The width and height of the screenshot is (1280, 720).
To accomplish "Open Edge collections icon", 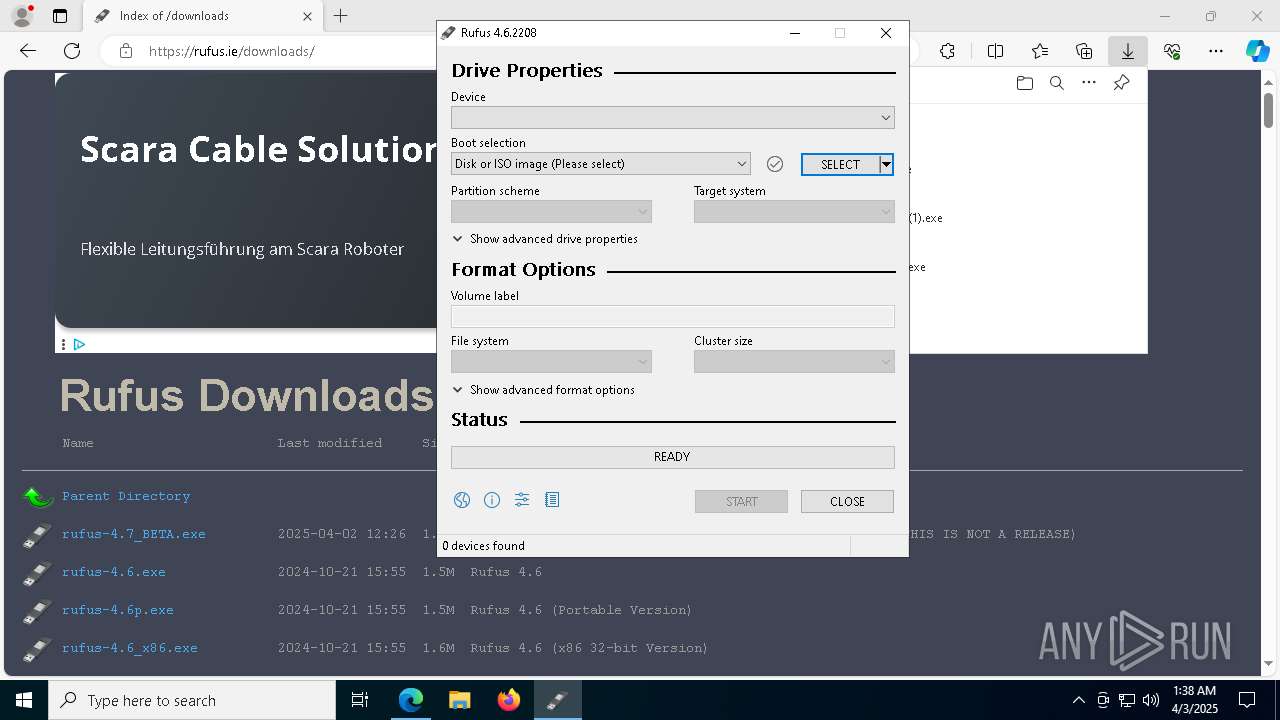I will (1084, 51).
